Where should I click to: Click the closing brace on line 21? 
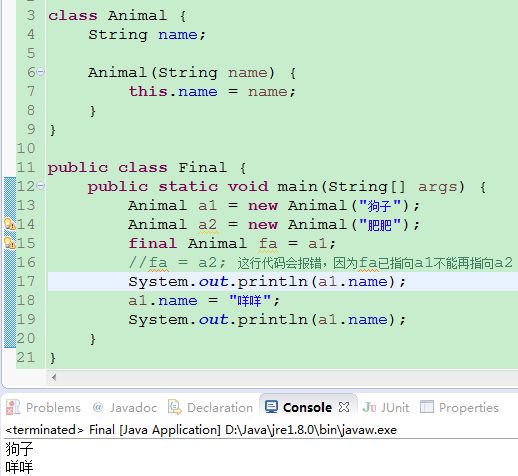pos(53,358)
